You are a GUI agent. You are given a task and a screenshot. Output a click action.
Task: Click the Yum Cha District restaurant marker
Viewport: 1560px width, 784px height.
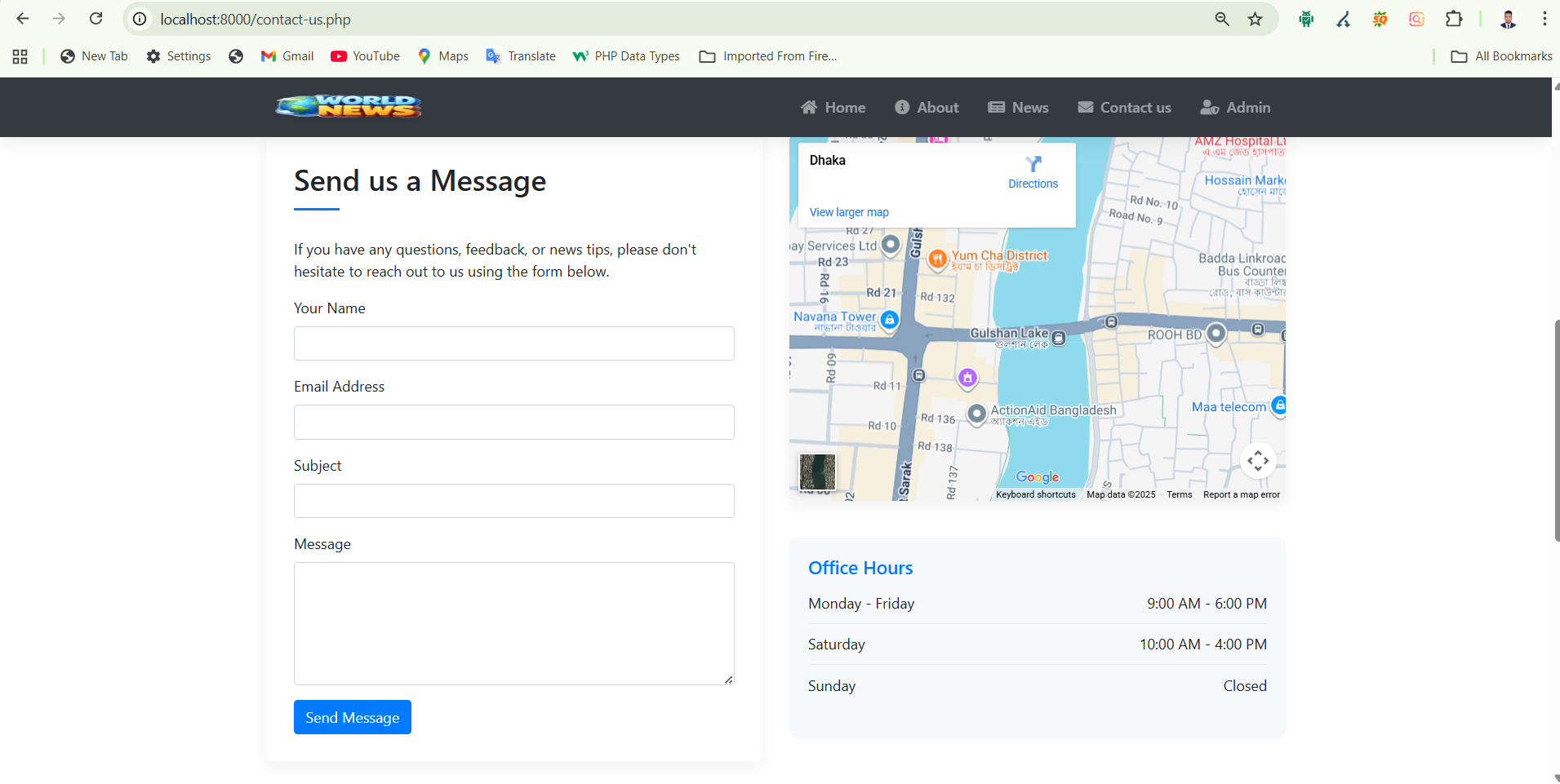pyautogui.click(x=937, y=259)
